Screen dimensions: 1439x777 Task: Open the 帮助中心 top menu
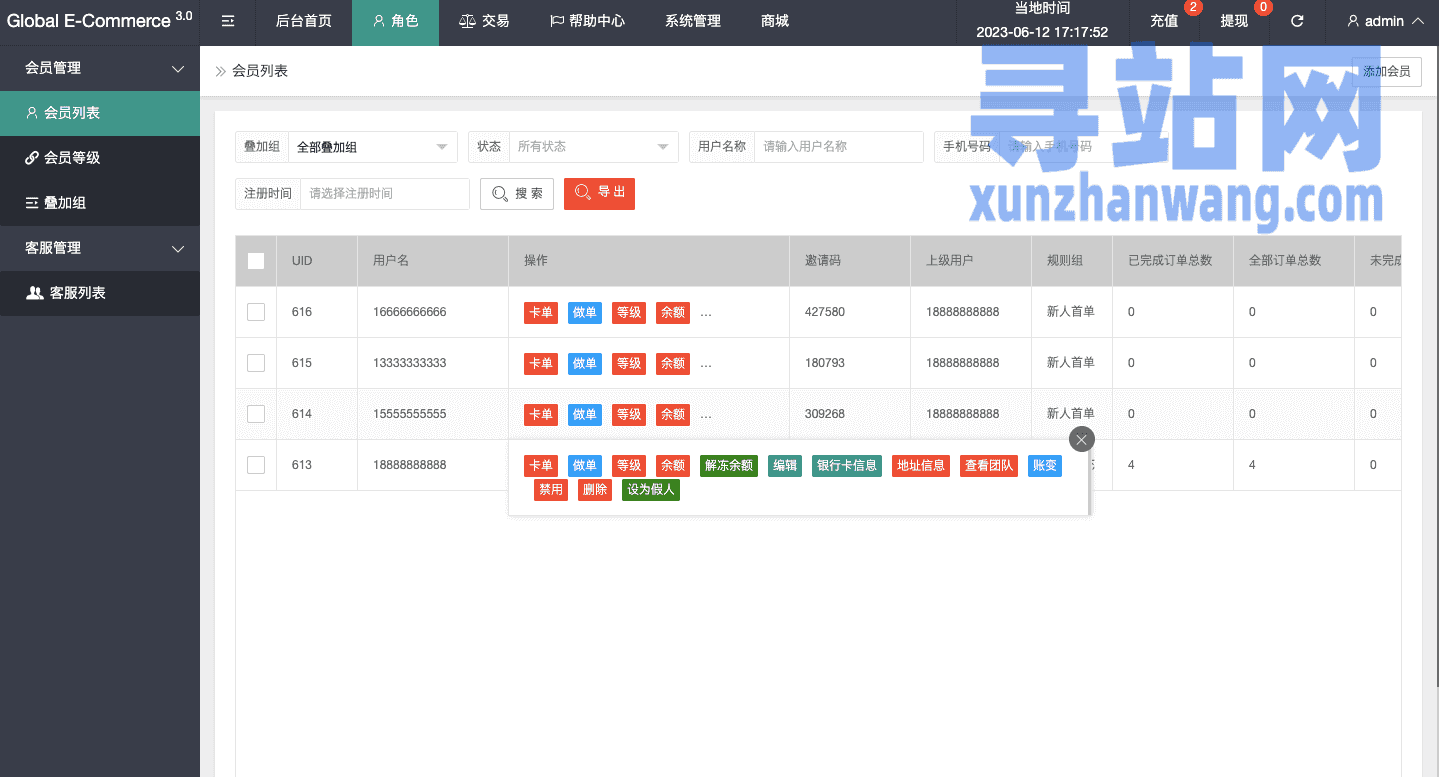coord(587,21)
